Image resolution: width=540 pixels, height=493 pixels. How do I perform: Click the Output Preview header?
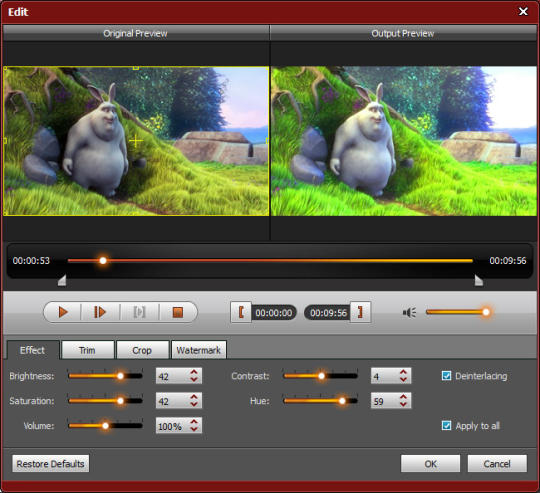(x=403, y=33)
